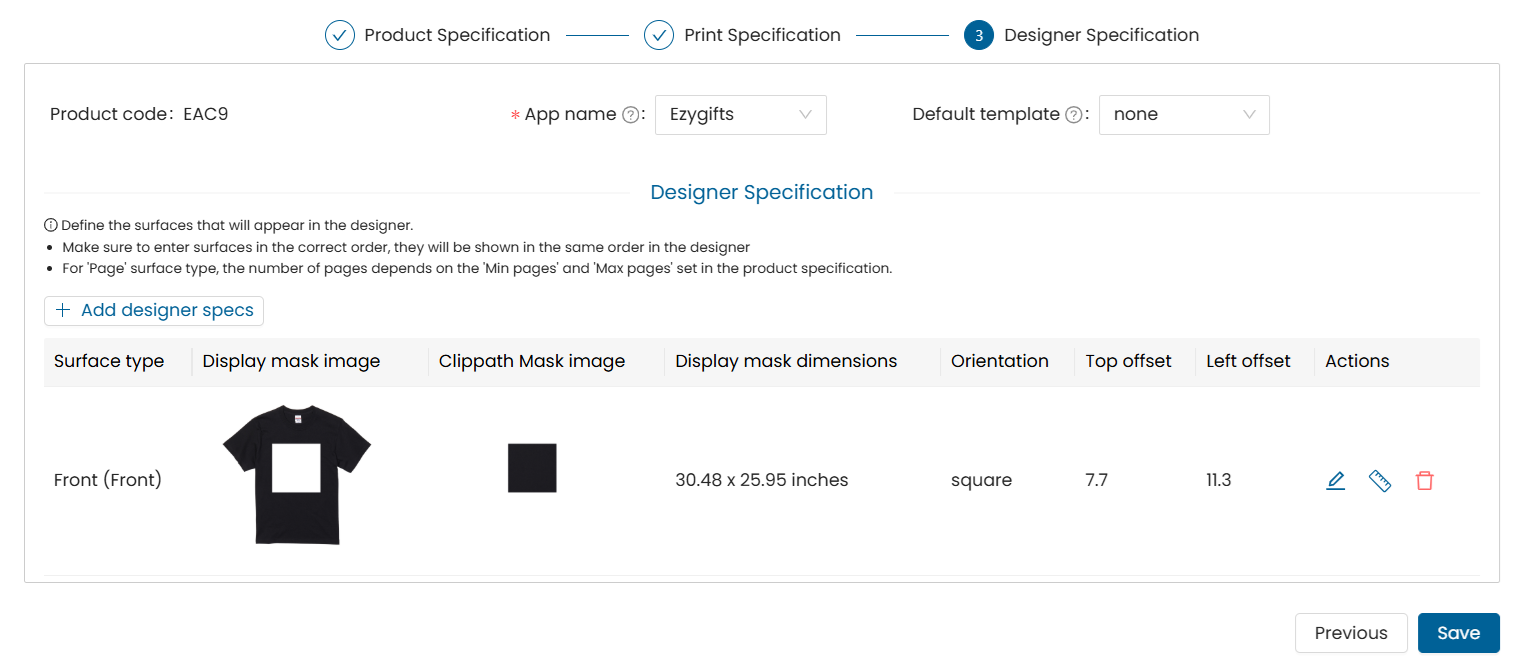Screen dimensions: 1526x671
Task: Save the designer specification
Action: click(x=1458, y=633)
